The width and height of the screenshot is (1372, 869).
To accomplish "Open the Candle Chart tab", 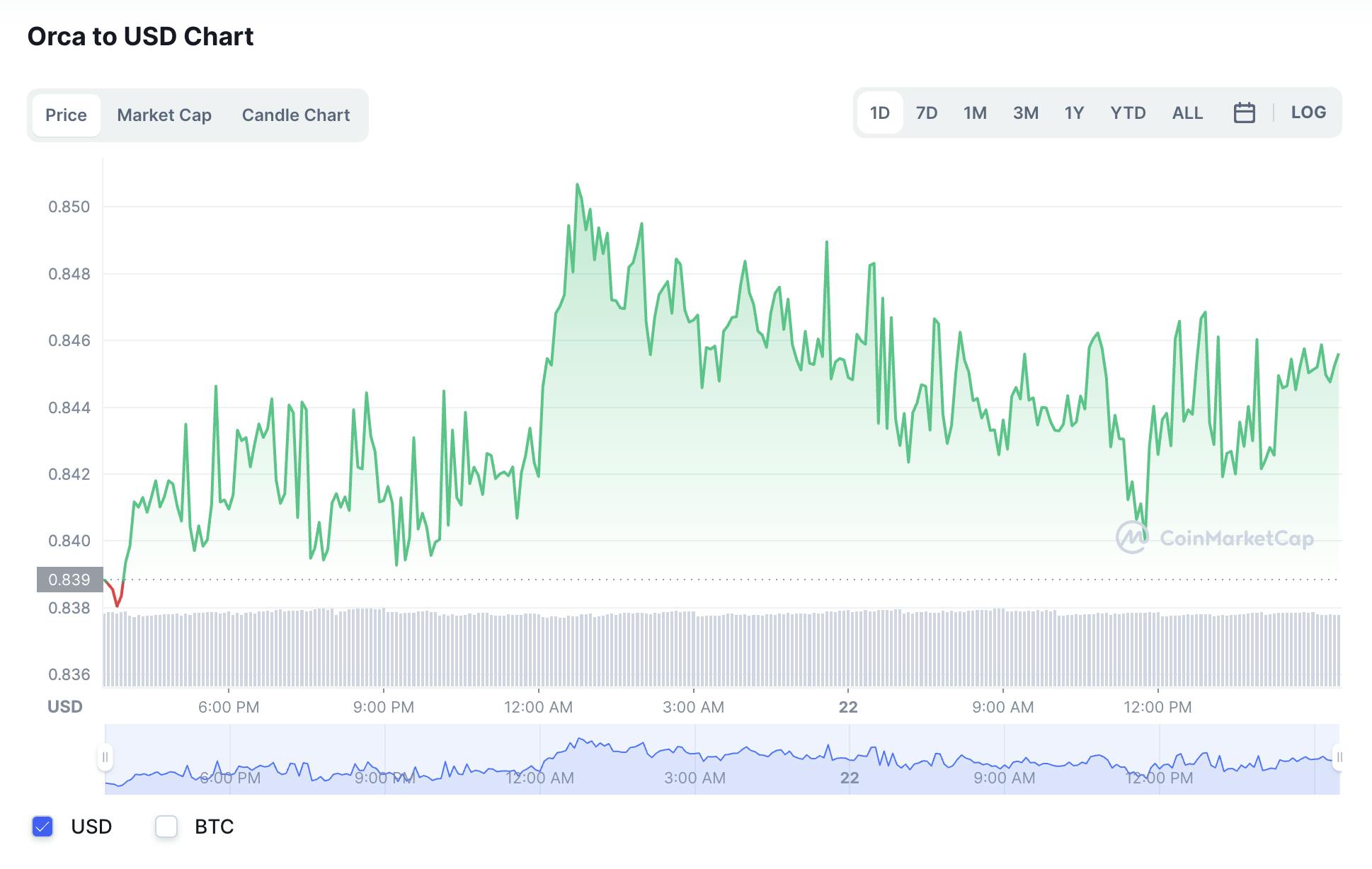I will (296, 115).
